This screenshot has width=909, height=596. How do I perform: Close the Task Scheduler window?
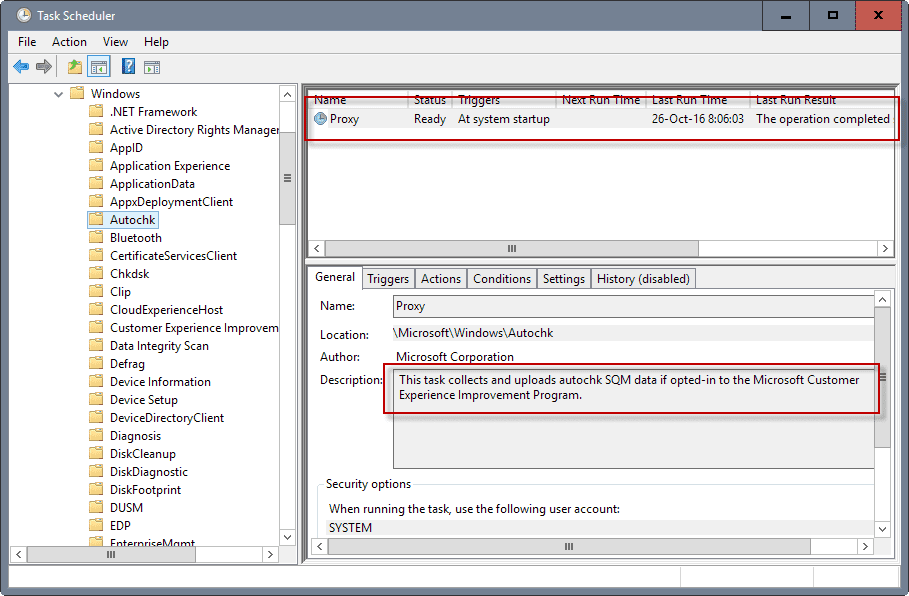click(x=878, y=16)
